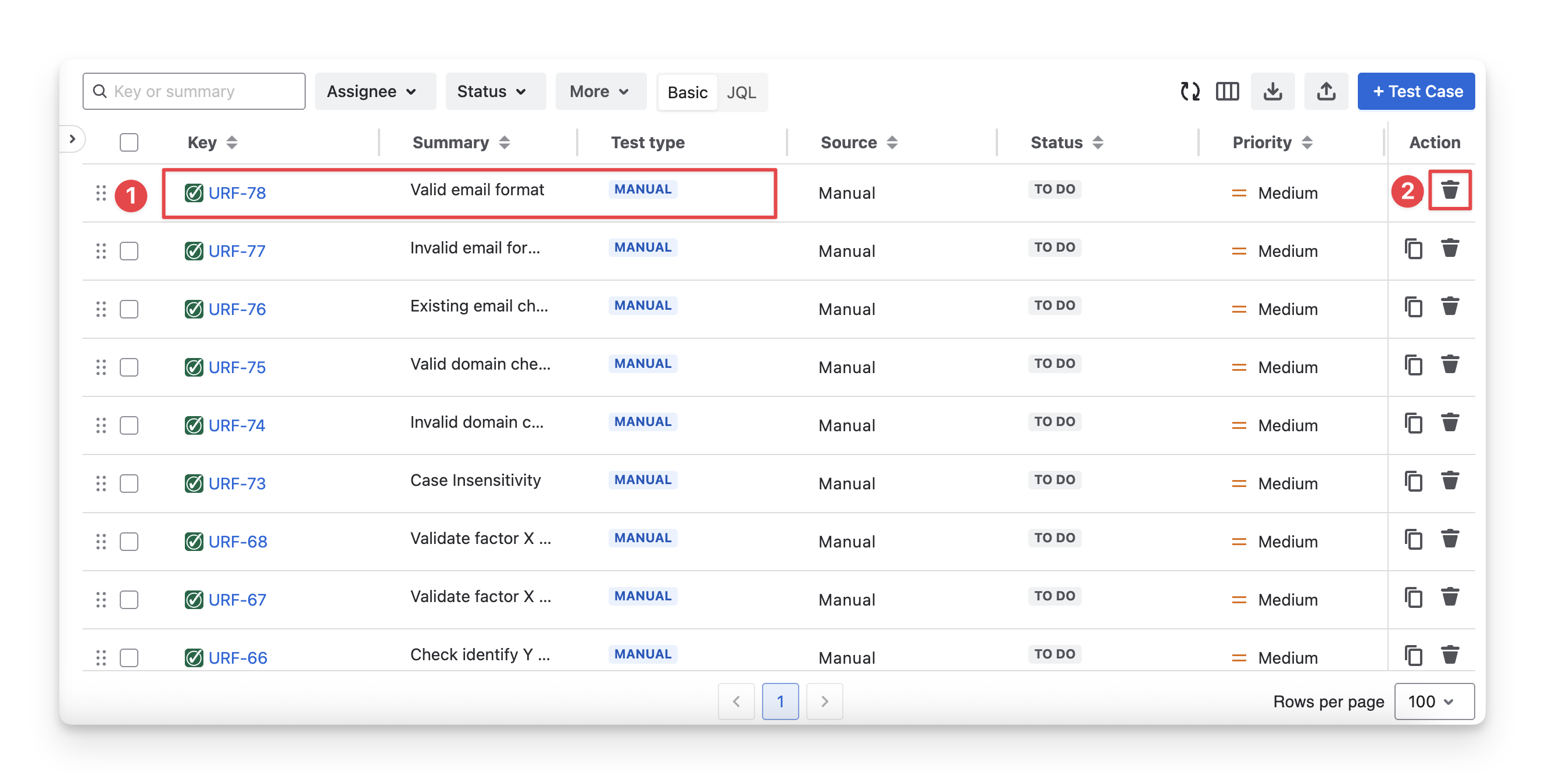The image size is (1545, 784).
Task: Tick the select-all checkbox in header
Action: 129,143
